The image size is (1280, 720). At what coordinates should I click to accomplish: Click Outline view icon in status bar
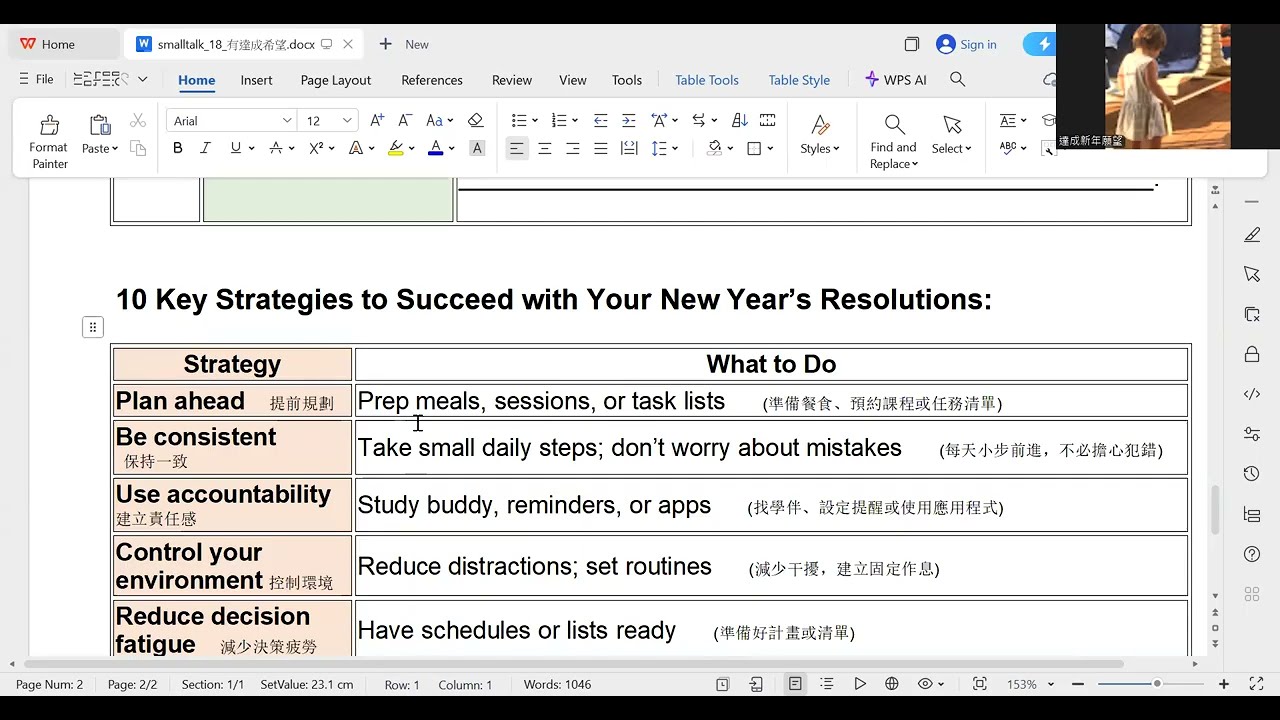point(827,684)
